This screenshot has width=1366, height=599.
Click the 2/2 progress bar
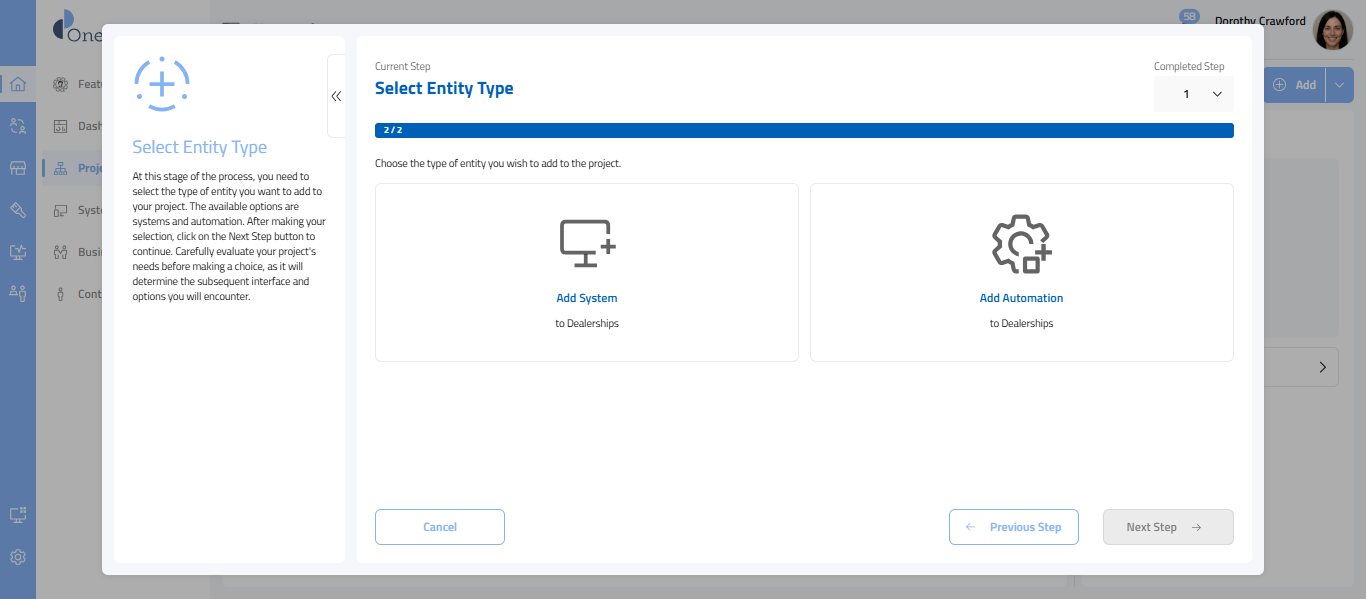coord(803,130)
